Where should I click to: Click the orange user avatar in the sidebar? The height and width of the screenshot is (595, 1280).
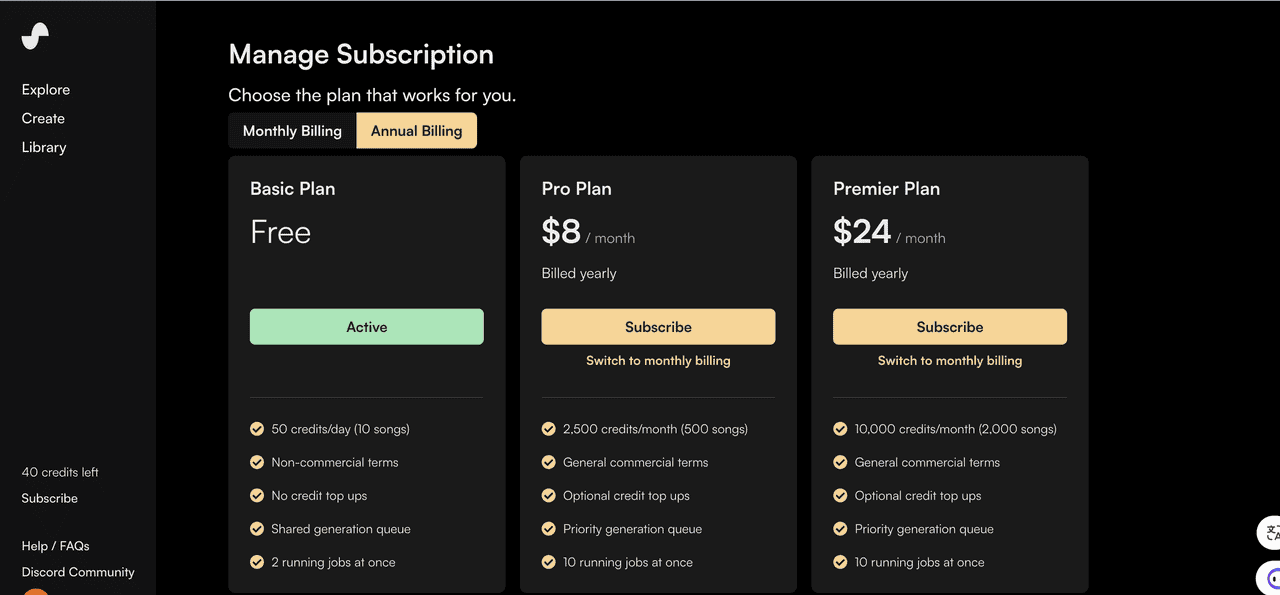click(35, 591)
